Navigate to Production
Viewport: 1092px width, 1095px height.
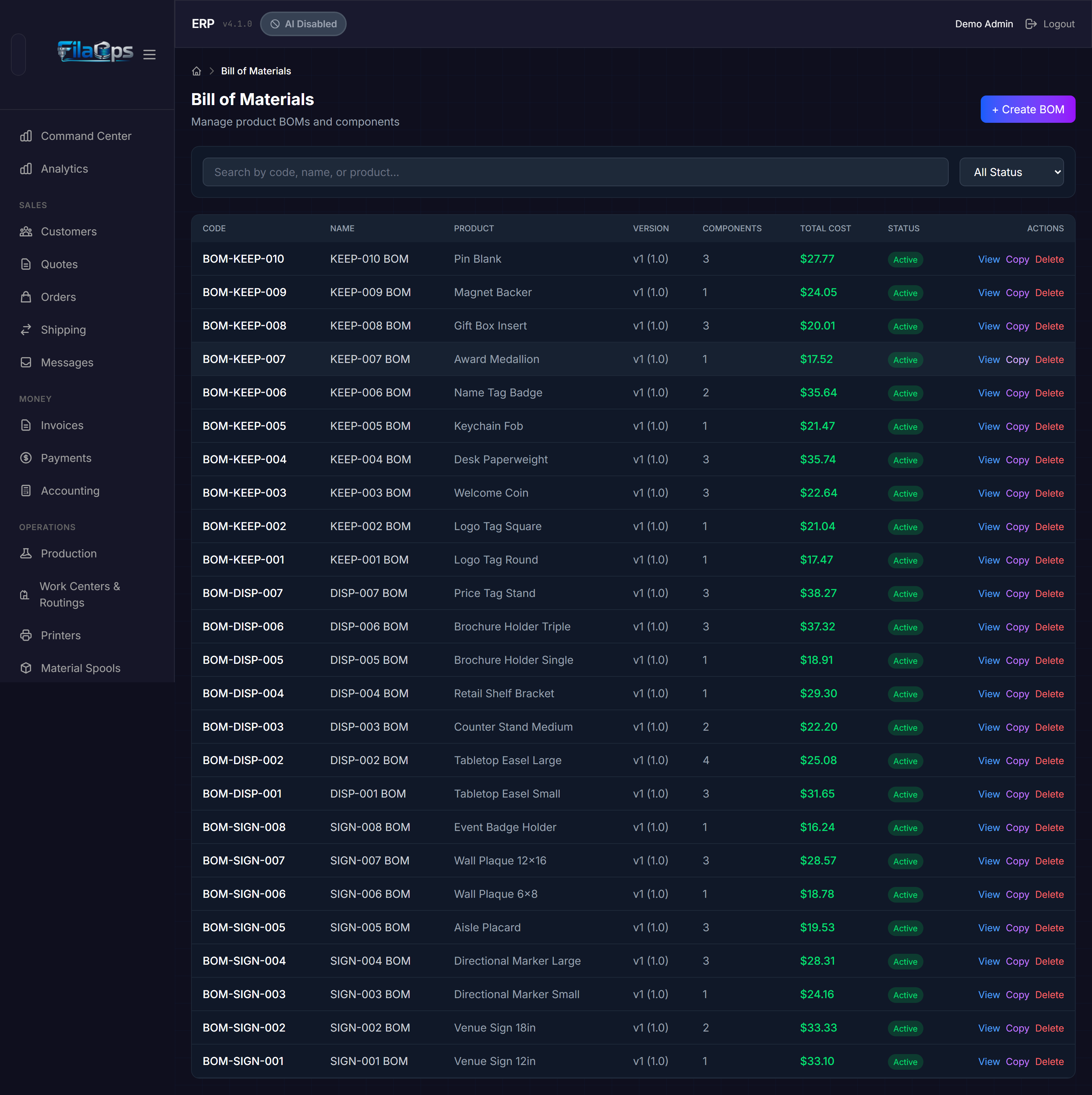pos(69,553)
